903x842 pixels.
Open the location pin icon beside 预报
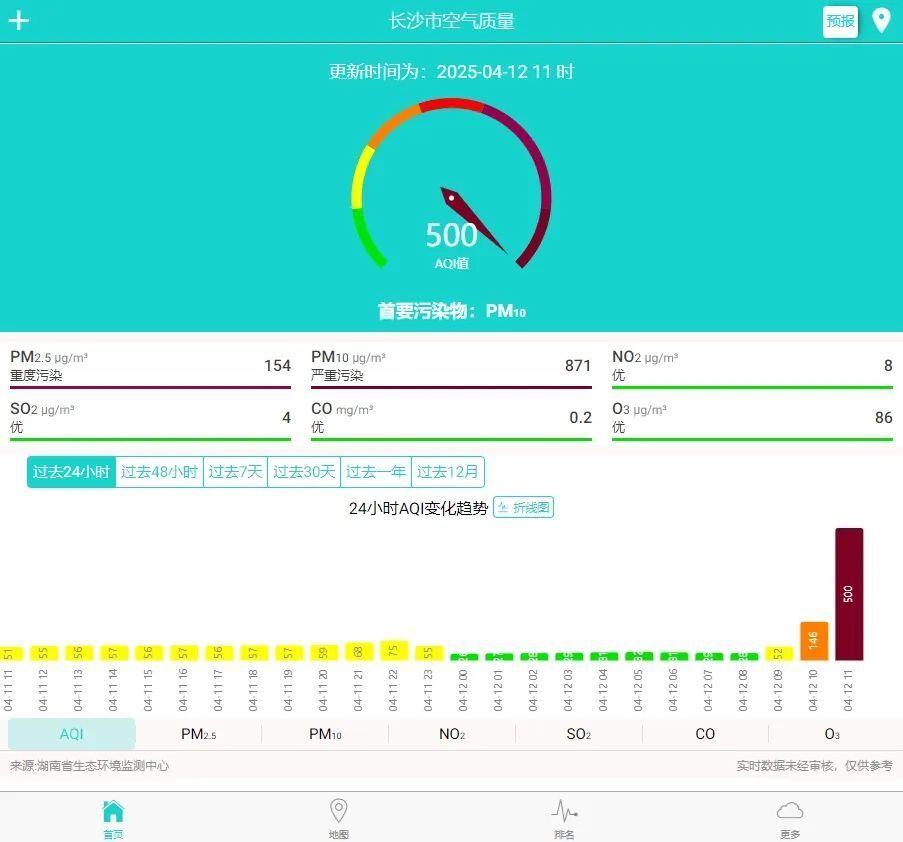pos(881,20)
